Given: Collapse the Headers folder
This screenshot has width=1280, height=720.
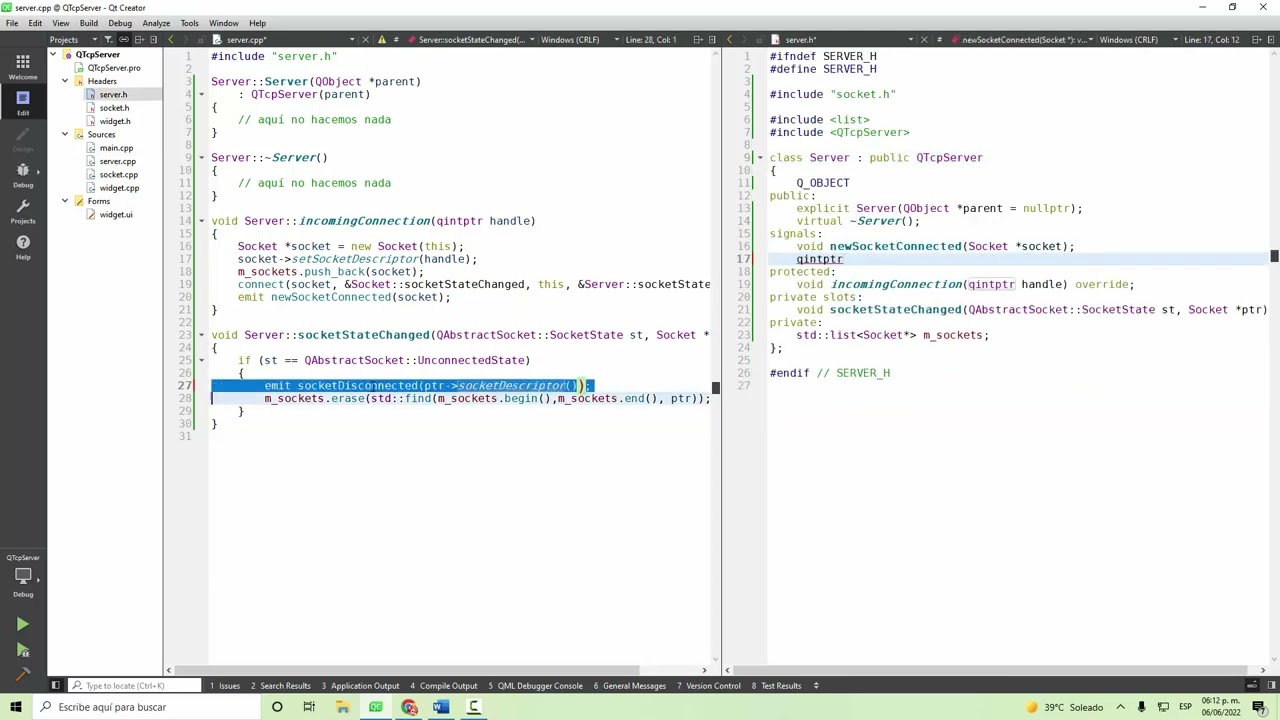Looking at the screenshot, I should point(65,81).
